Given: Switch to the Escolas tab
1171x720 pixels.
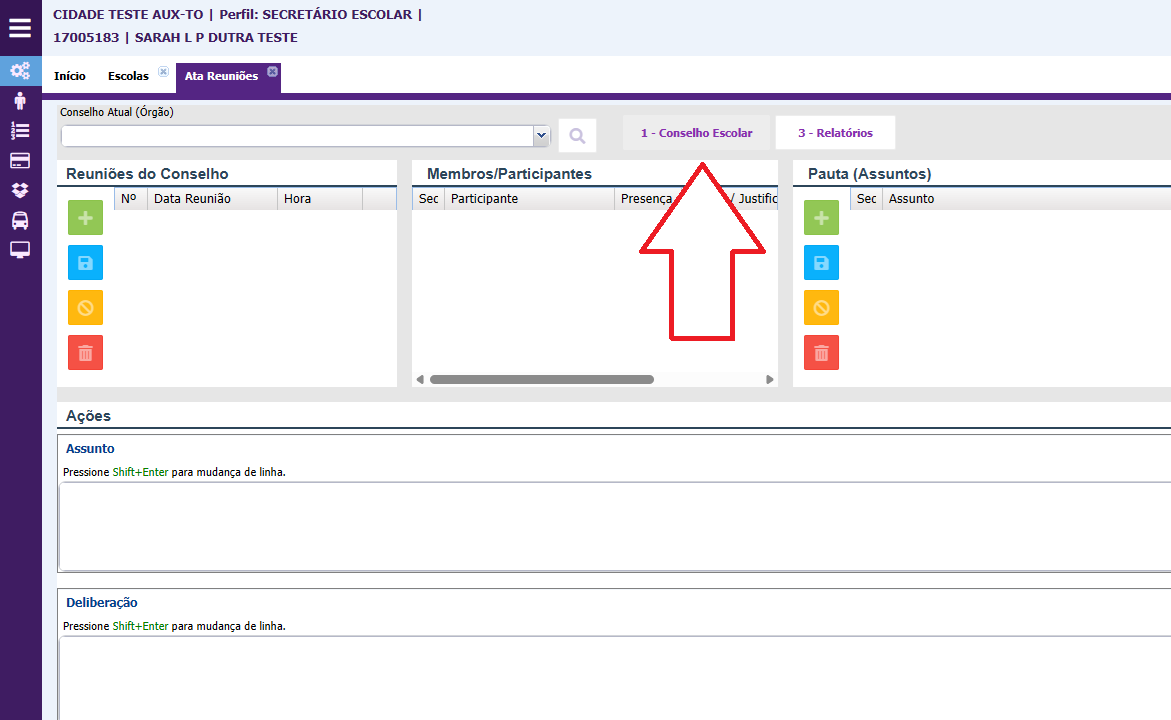Looking at the screenshot, I should (x=128, y=76).
